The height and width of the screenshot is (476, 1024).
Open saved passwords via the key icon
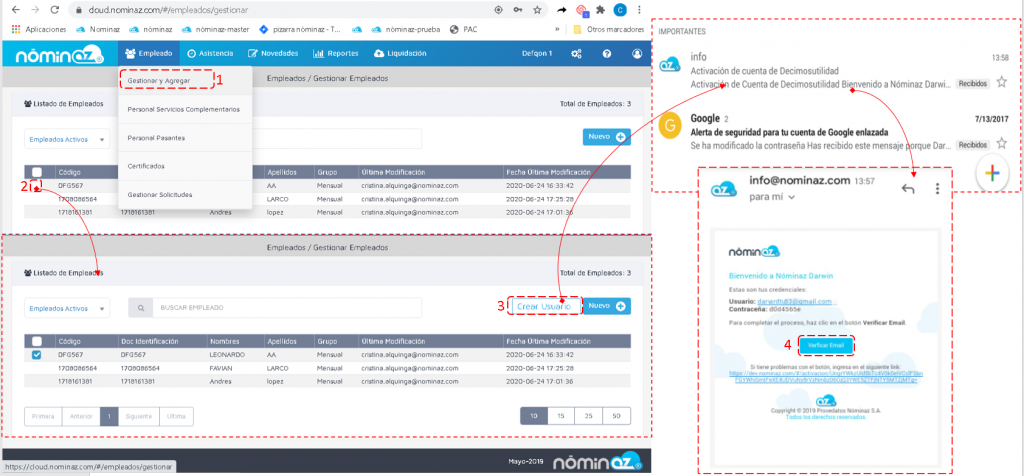click(518, 10)
